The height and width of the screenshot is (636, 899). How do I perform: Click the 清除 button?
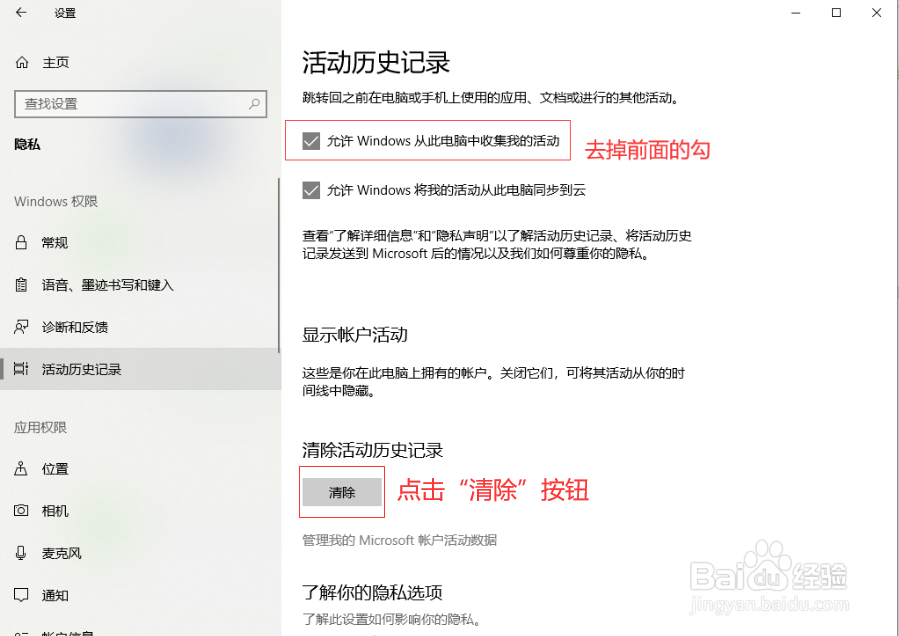[342, 492]
